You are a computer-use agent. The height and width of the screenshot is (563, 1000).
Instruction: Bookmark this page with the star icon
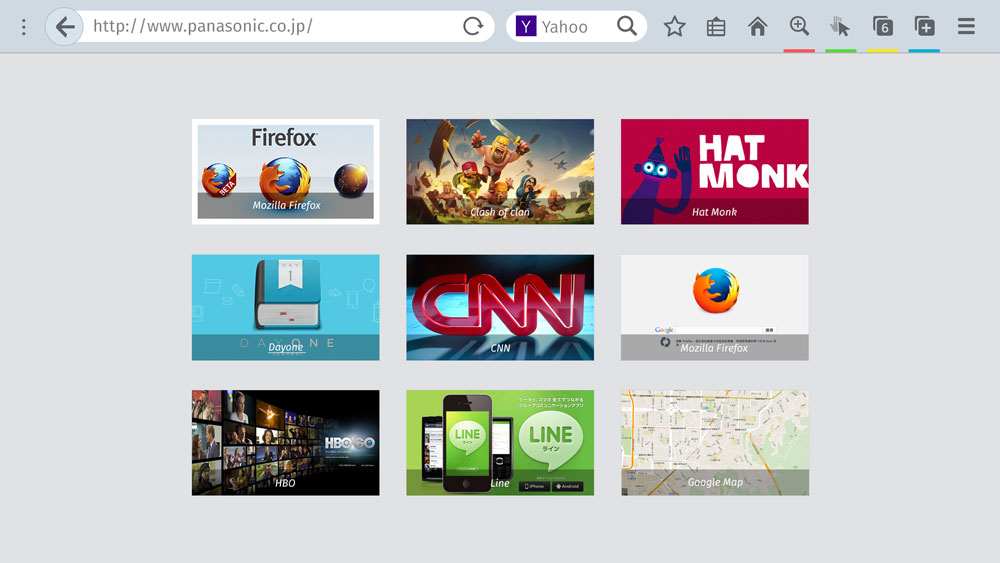tap(675, 27)
